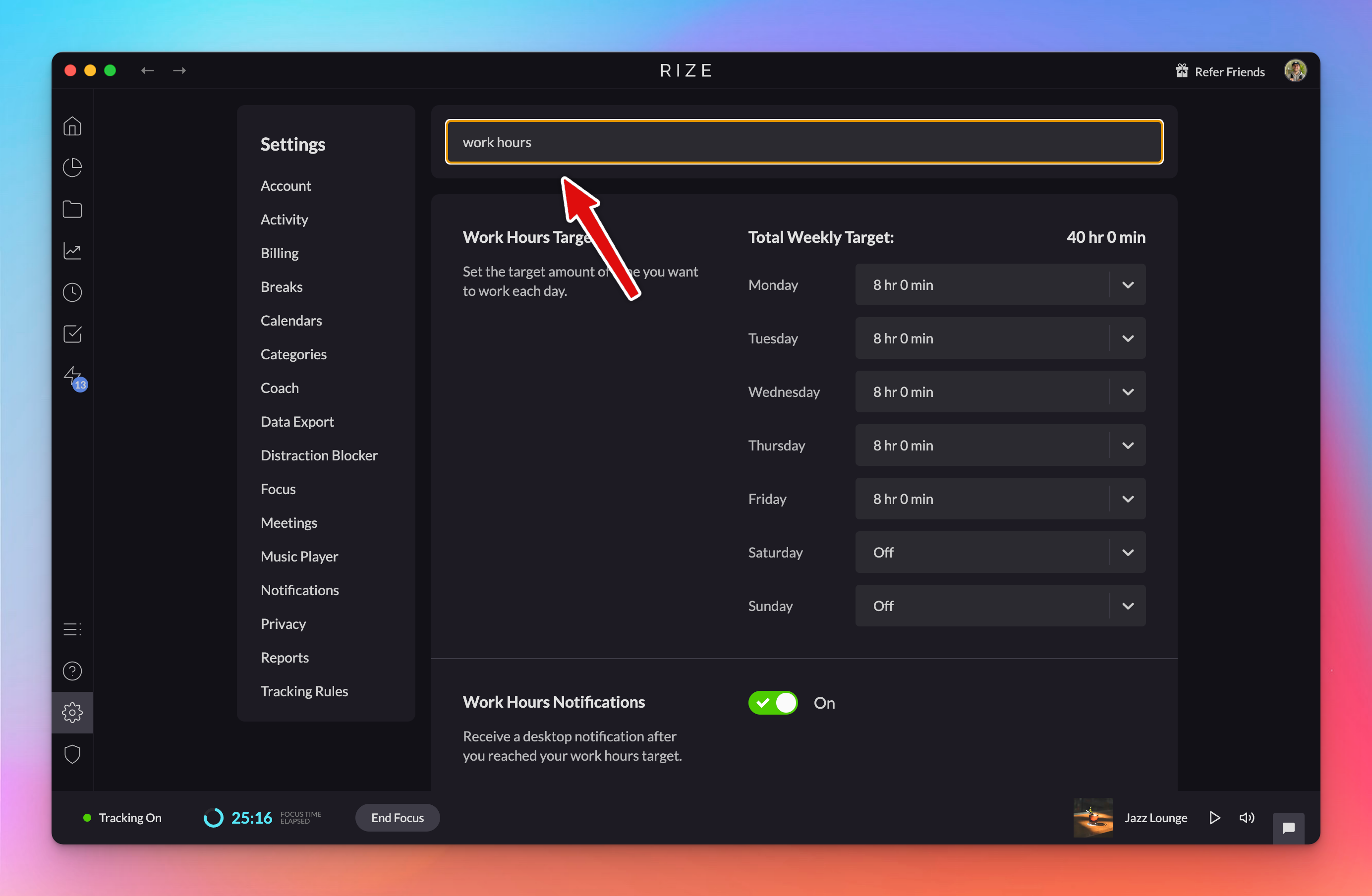This screenshot has width=1372, height=896.
Task: Open Calendars settings section
Action: [291, 320]
